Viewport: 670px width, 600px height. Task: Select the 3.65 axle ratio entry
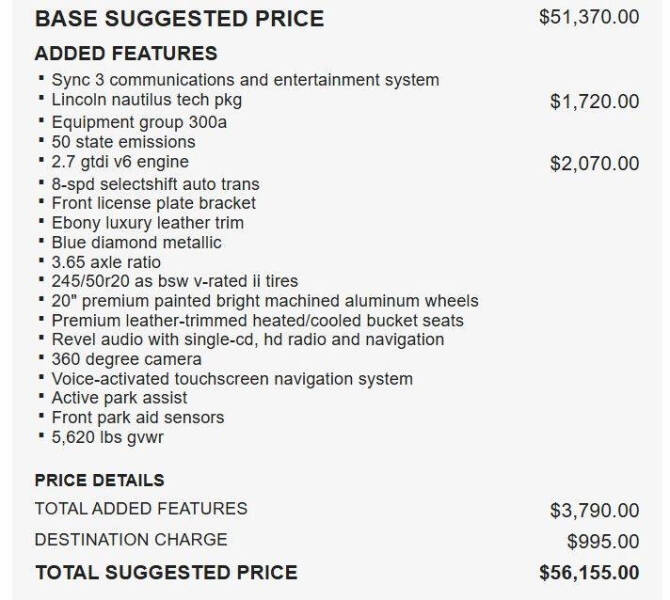pyautogui.click(x=106, y=262)
